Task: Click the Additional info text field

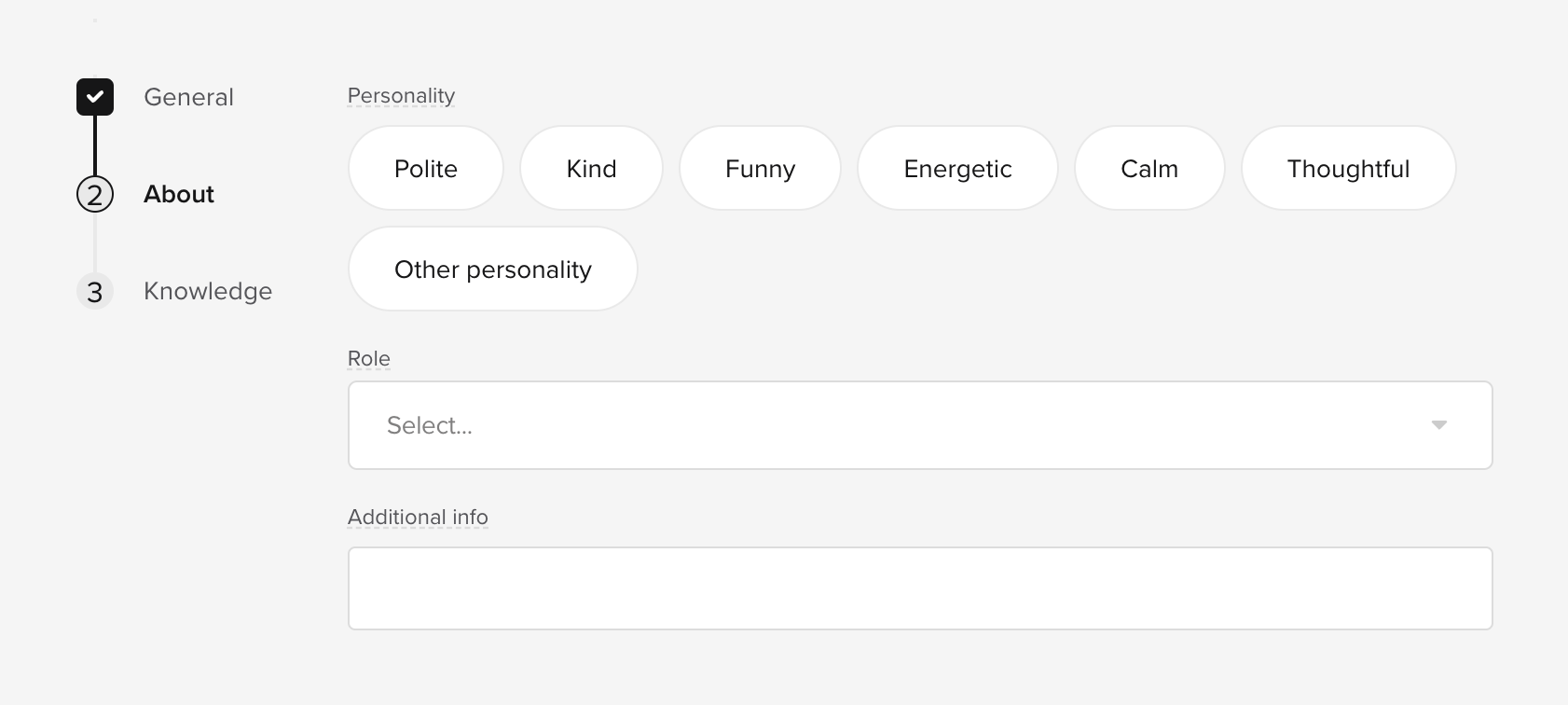Action: click(920, 588)
